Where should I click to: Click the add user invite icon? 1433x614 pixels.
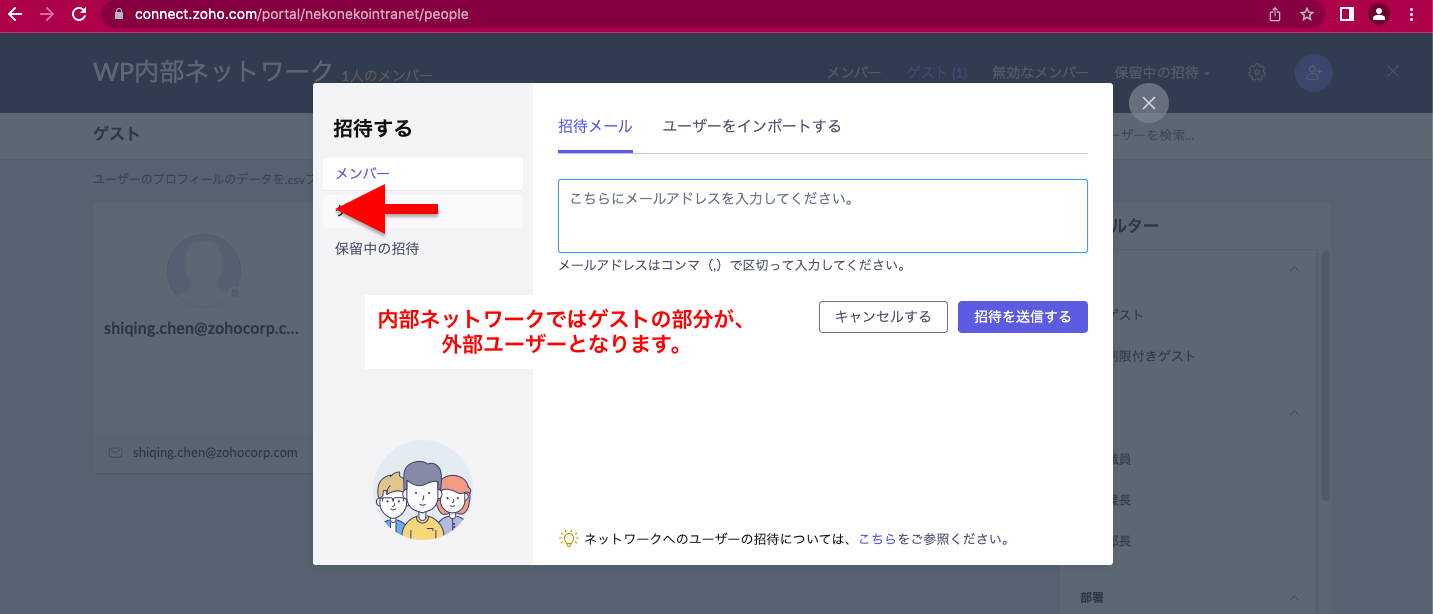pyautogui.click(x=1313, y=73)
